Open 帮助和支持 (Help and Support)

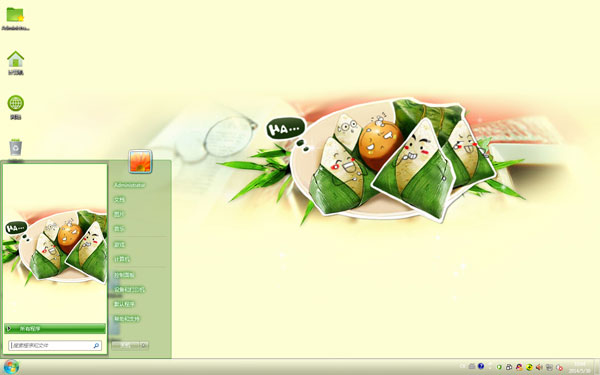(127, 319)
